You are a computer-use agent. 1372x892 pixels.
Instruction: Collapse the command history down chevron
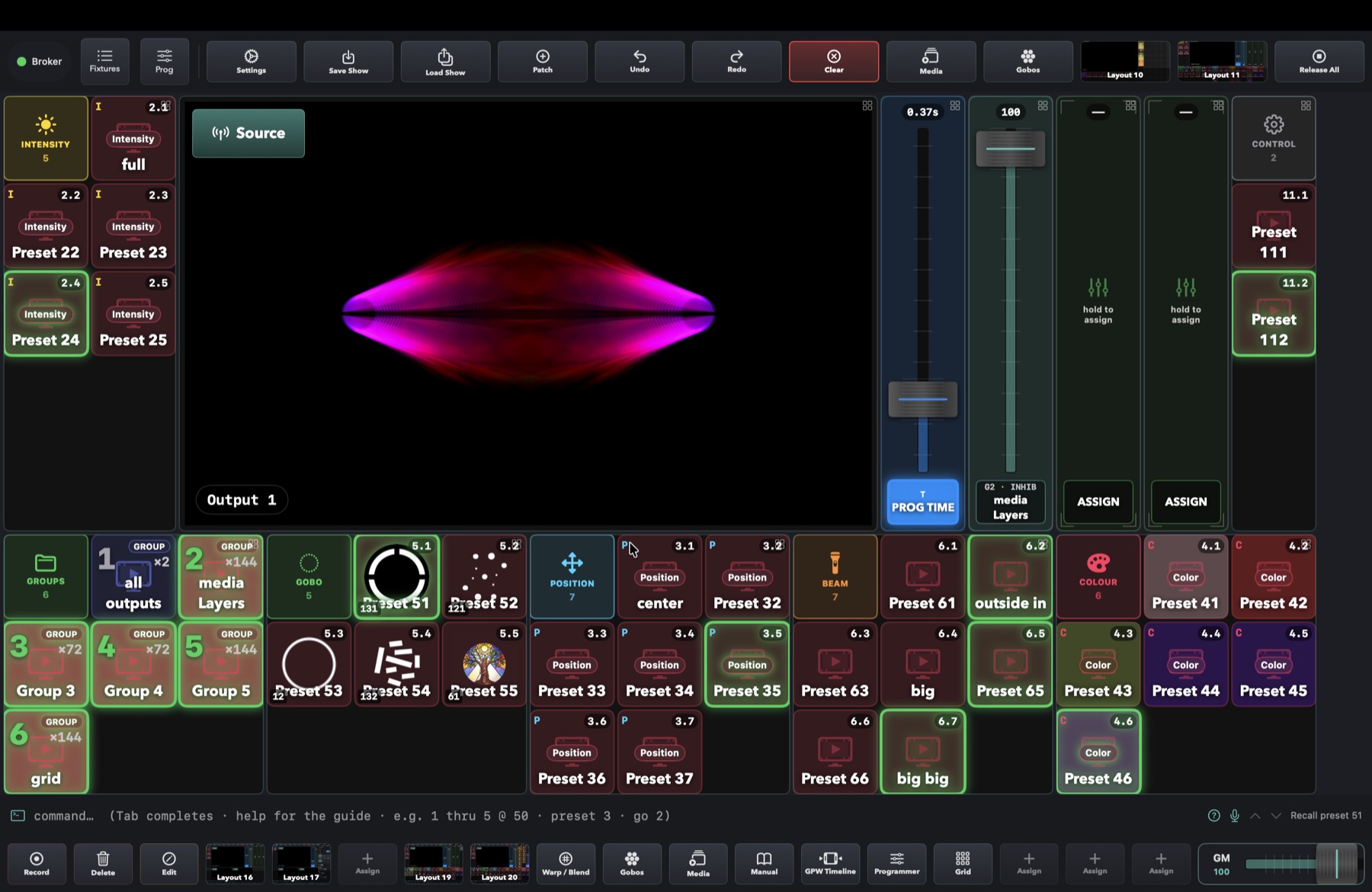[x=1276, y=816]
